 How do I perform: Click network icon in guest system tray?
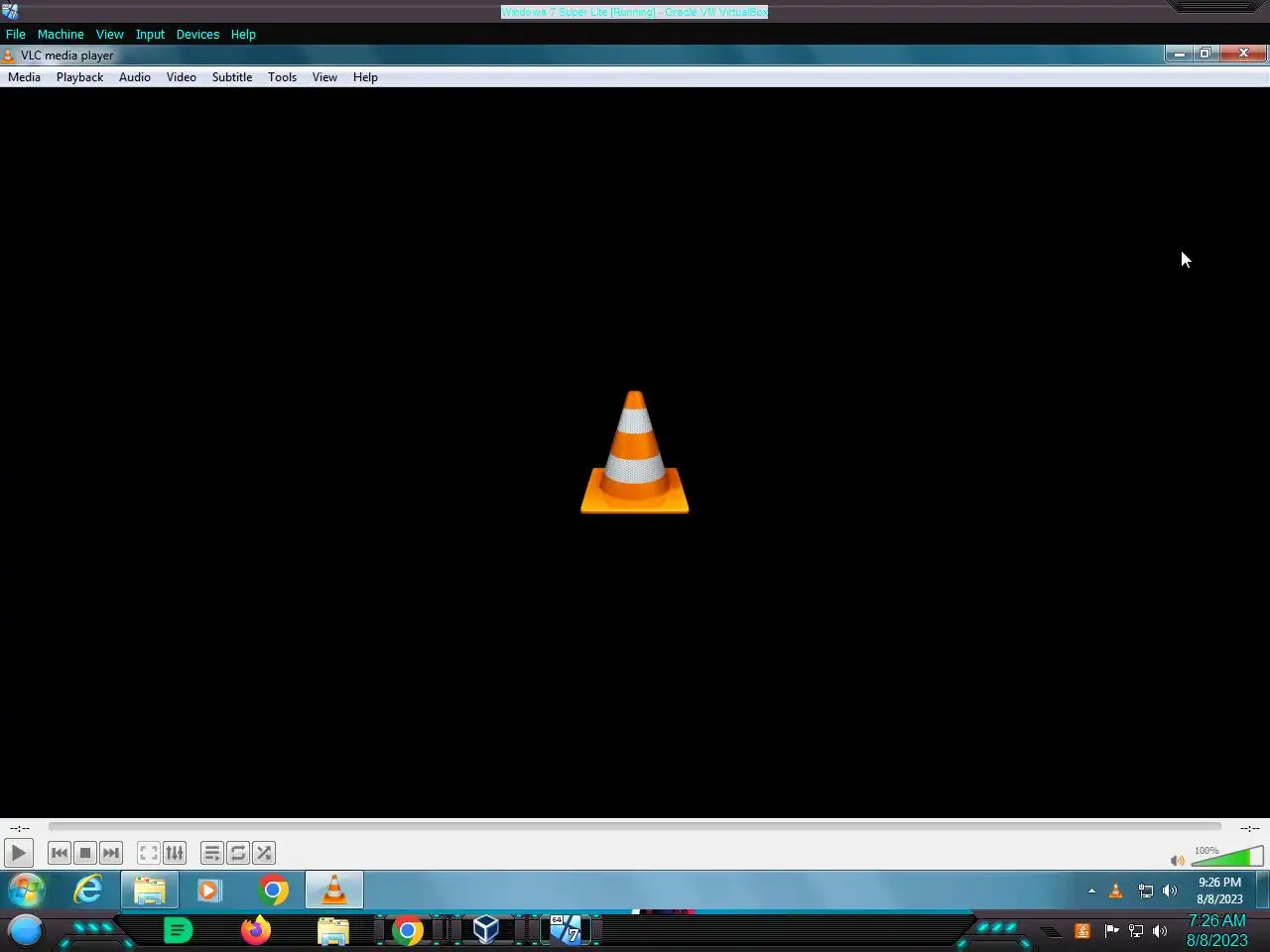click(1146, 891)
